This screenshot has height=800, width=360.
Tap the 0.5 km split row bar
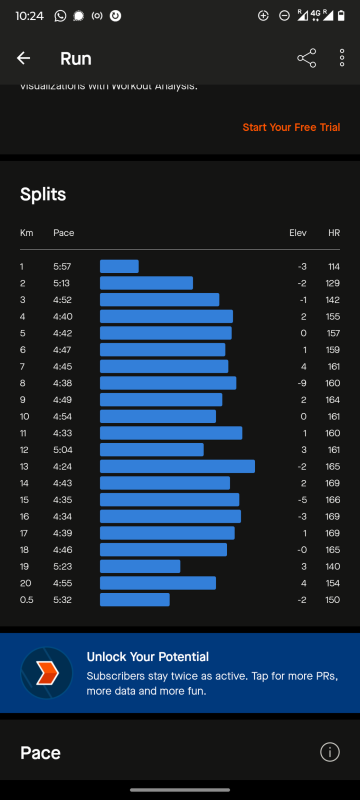pyautogui.click(x=135, y=599)
